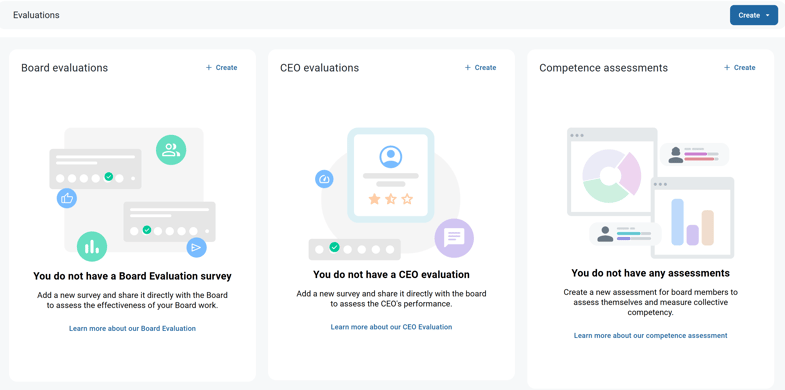Image resolution: width=785 pixels, height=390 pixels.
Task: Click the Board evaluations card heading
Action: 65,68
